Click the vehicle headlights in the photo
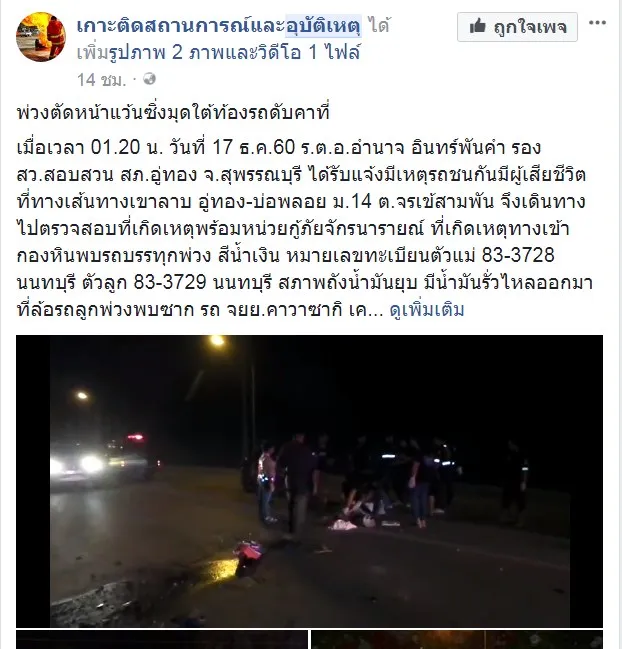This screenshot has width=622, height=649. coord(77,464)
